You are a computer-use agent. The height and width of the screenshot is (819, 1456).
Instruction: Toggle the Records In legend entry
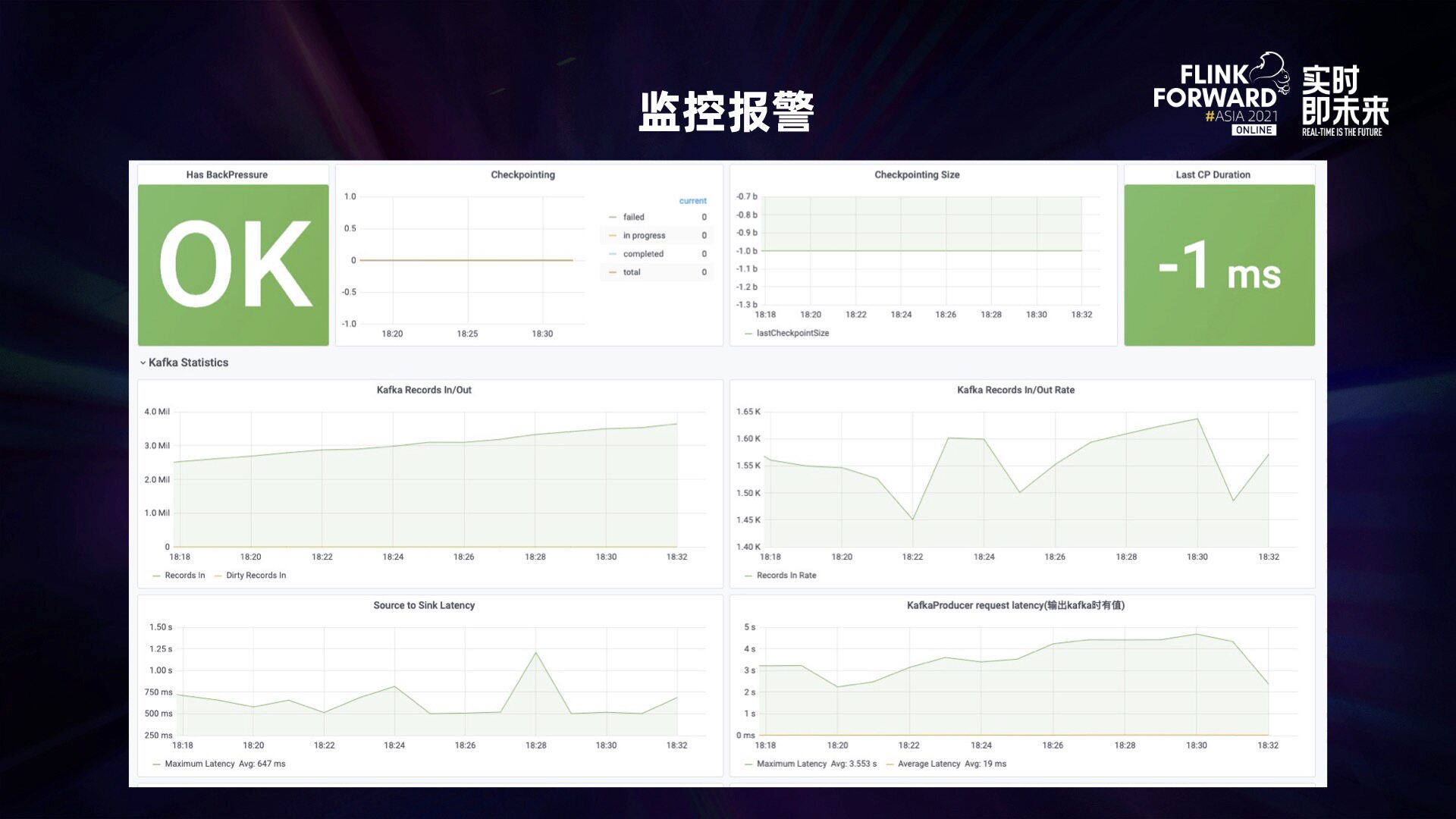(x=184, y=576)
